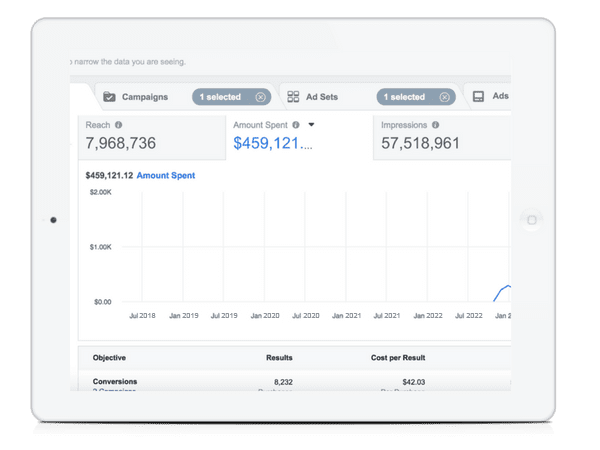Open the Campaigns tab
Viewport: 600px width, 450px height.
tap(145, 97)
